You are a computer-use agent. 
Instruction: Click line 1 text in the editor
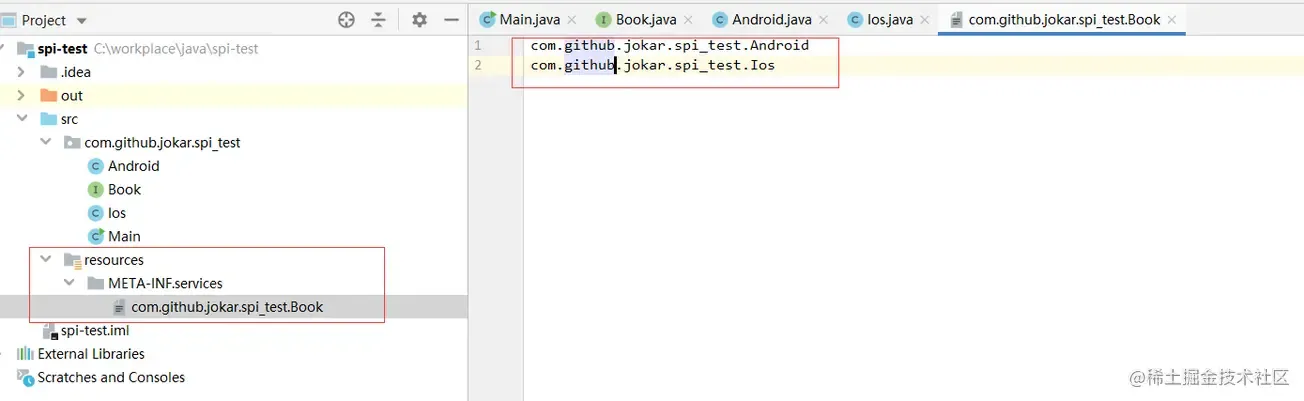pyautogui.click(x=669, y=45)
